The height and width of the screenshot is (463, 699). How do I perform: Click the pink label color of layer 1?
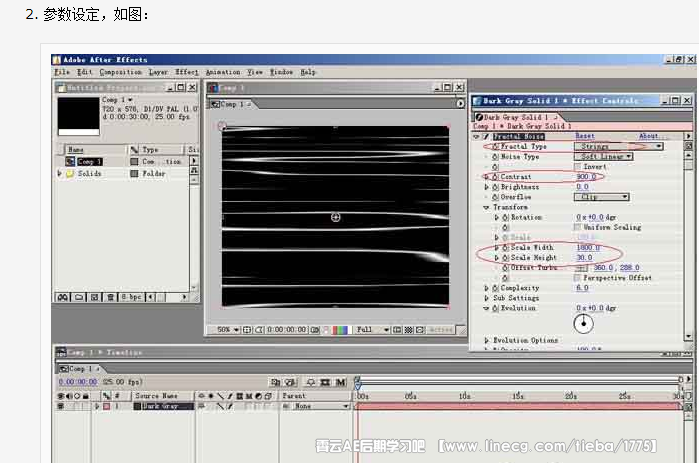click(107, 406)
